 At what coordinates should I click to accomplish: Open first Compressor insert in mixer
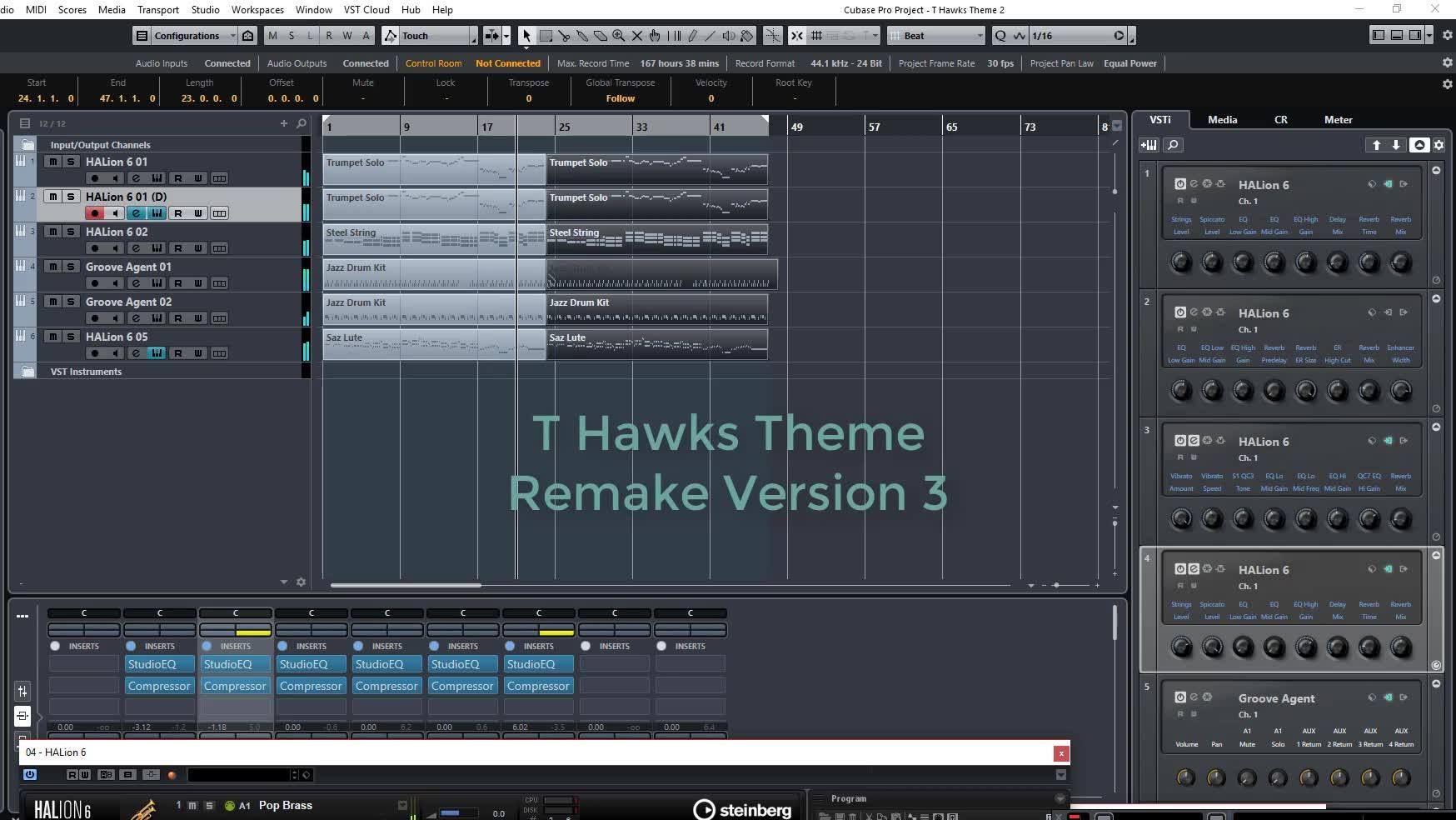click(160, 686)
